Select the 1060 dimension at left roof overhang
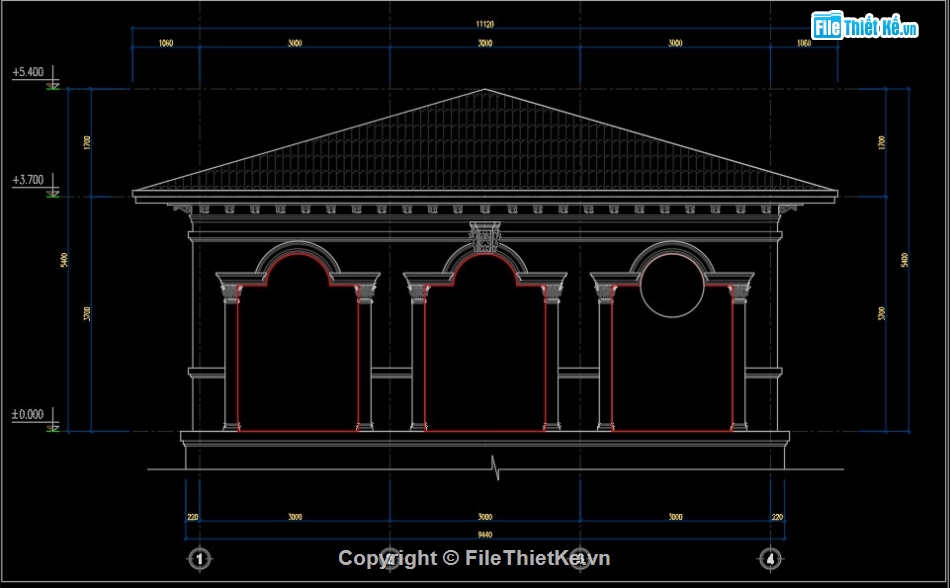This screenshot has width=950, height=588. click(166, 43)
